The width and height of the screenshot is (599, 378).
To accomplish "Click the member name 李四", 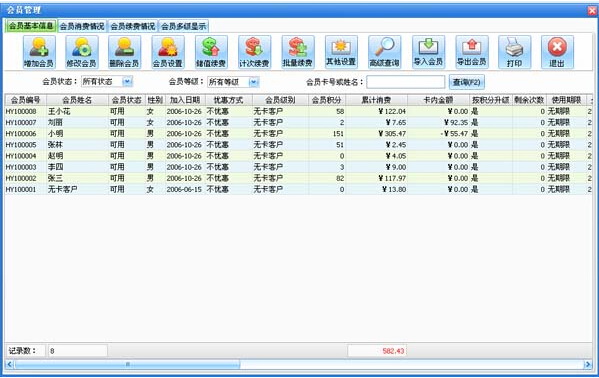I will [x=55, y=167].
